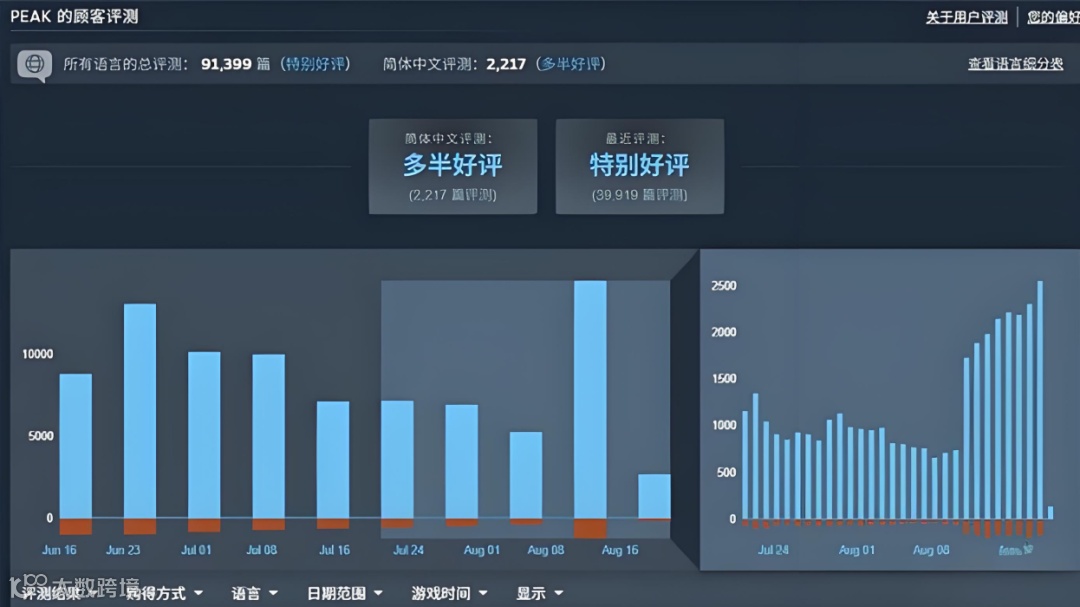
Task: Click the globe speech-bubble review icon
Action: (x=34, y=65)
